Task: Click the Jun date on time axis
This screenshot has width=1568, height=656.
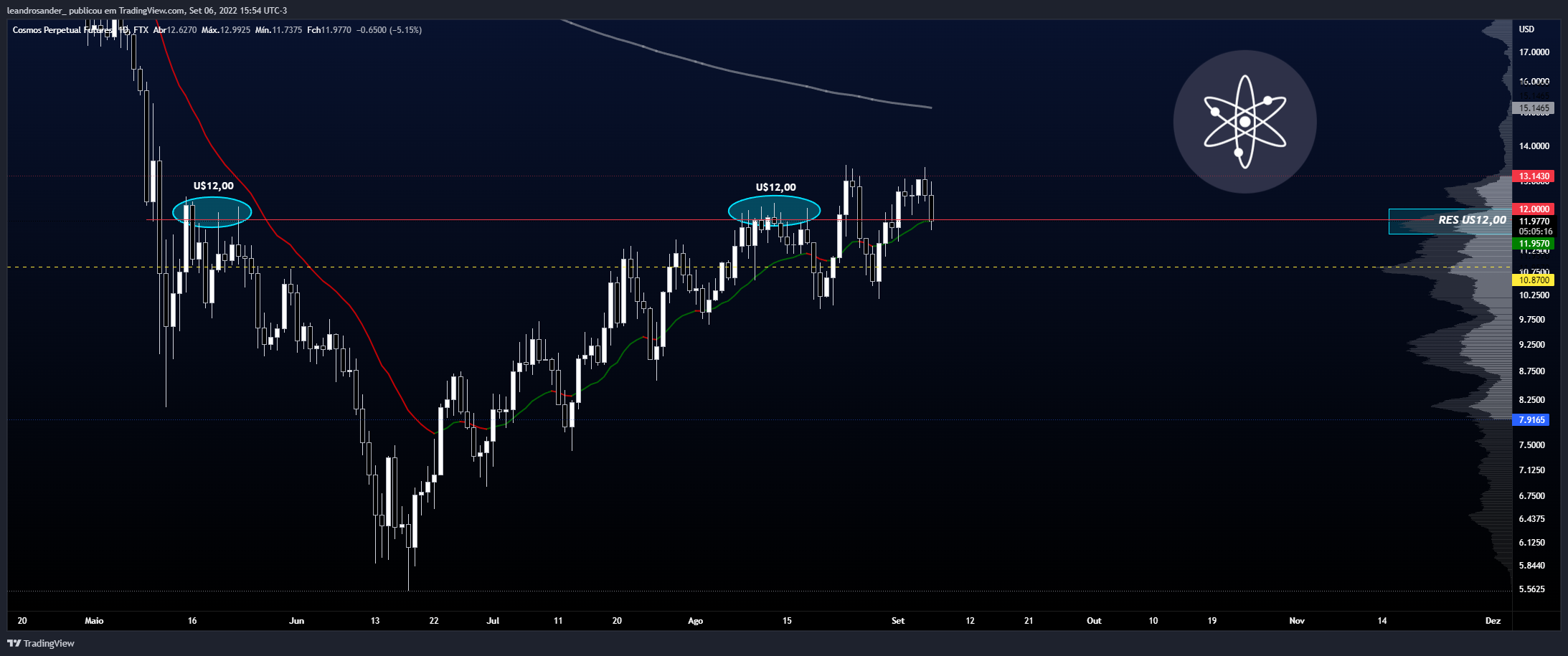Action: click(x=296, y=621)
